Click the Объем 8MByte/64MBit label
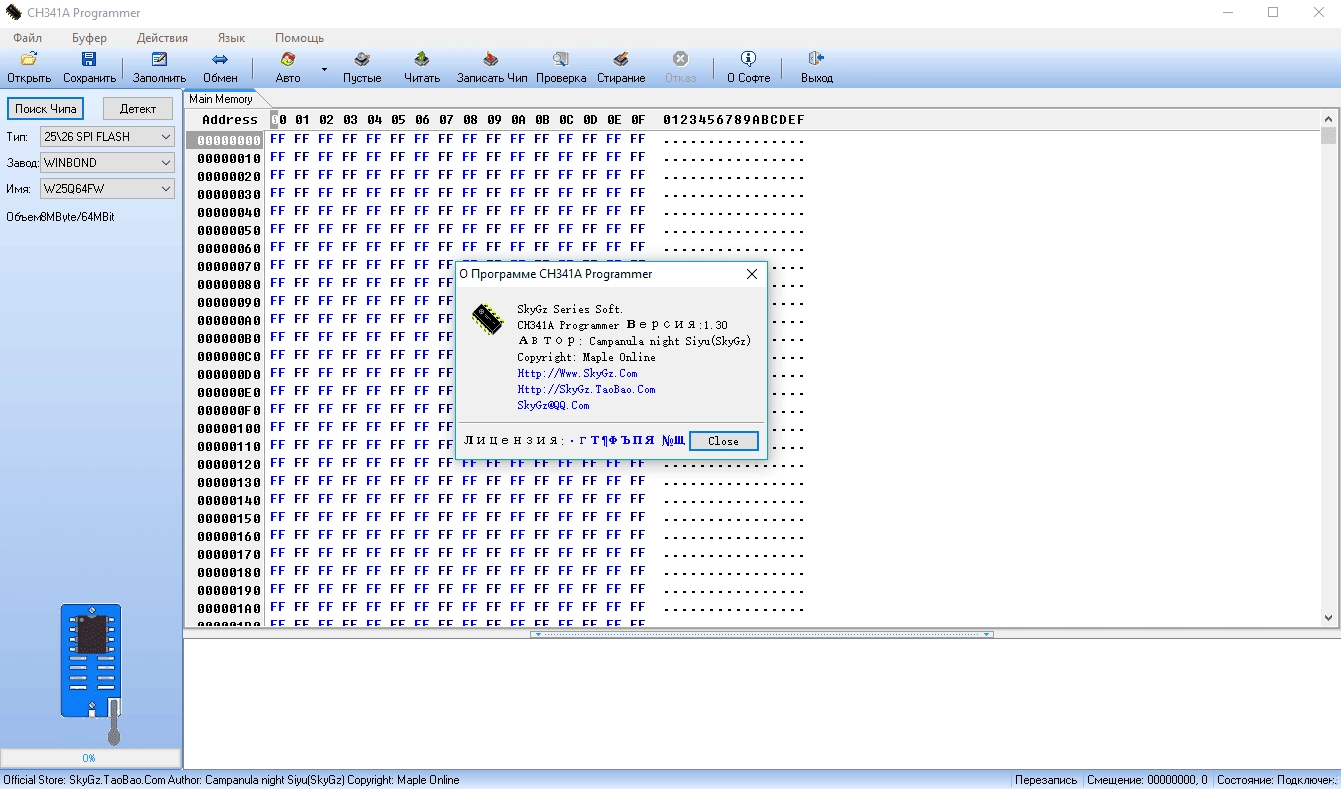1341x789 pixels. tap(60, 216)
